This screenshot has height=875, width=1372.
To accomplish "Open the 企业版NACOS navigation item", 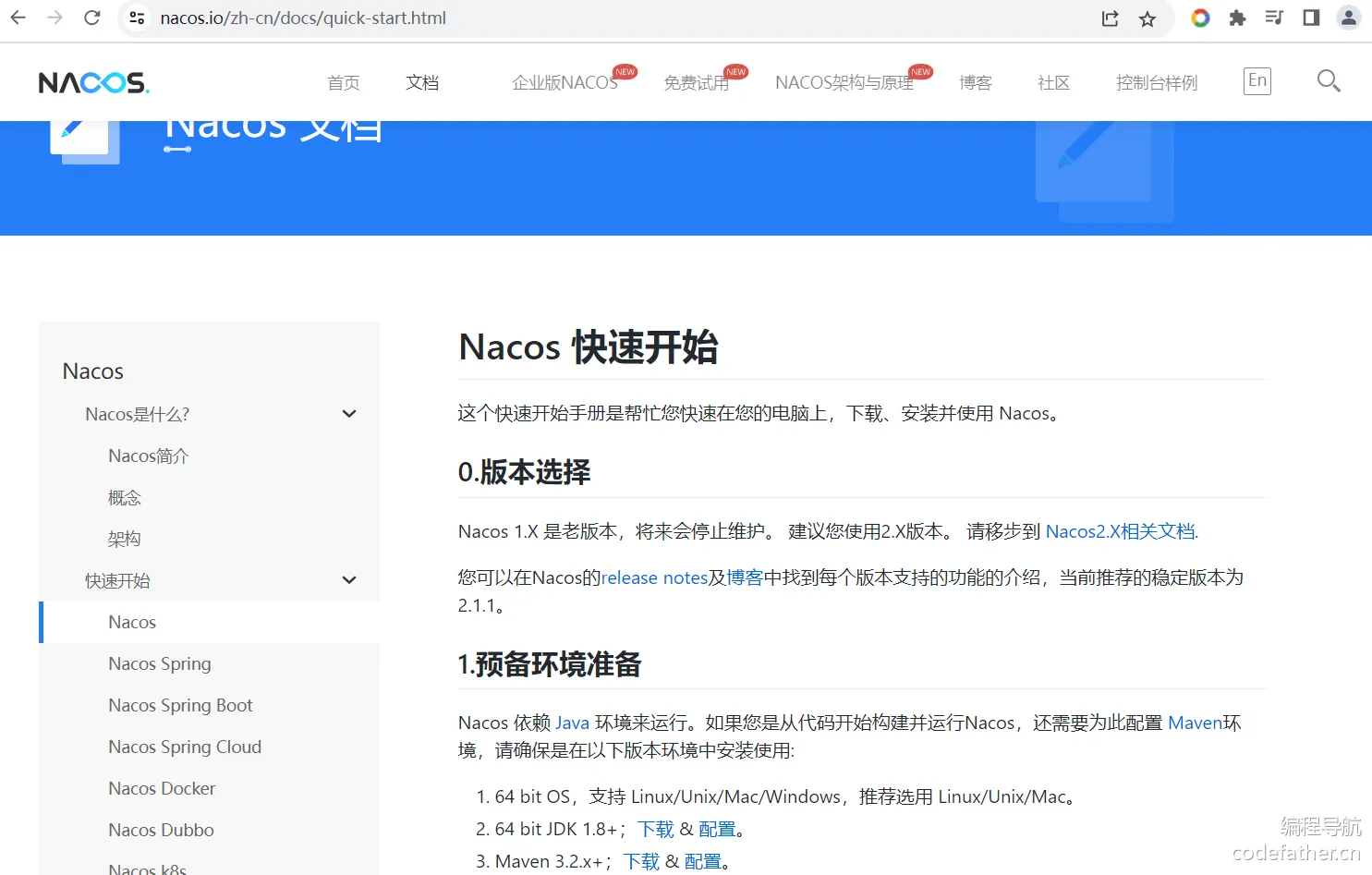I will [565, 83].
